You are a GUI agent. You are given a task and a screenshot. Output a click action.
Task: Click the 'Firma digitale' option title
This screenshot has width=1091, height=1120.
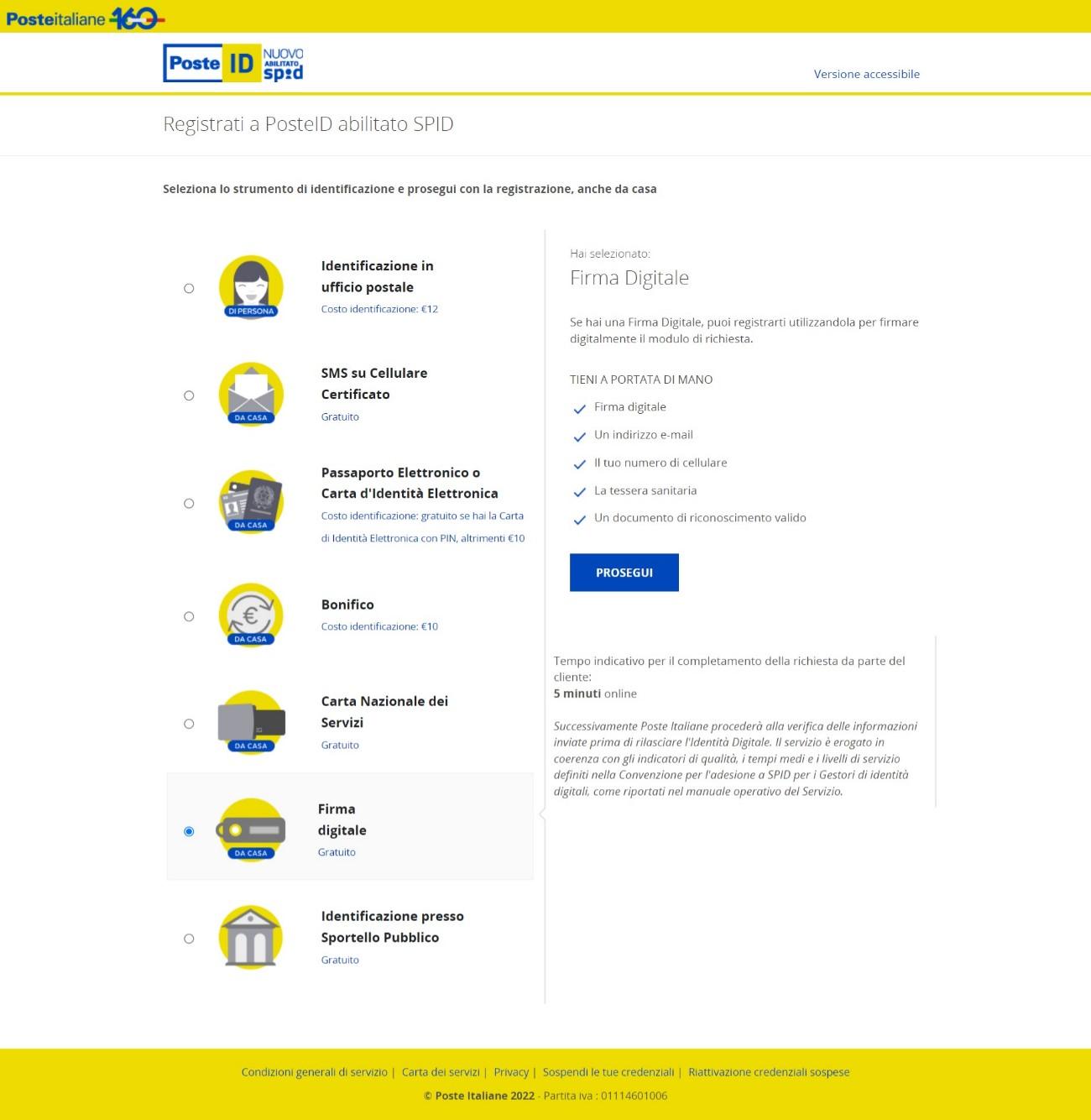coord(342,819)
